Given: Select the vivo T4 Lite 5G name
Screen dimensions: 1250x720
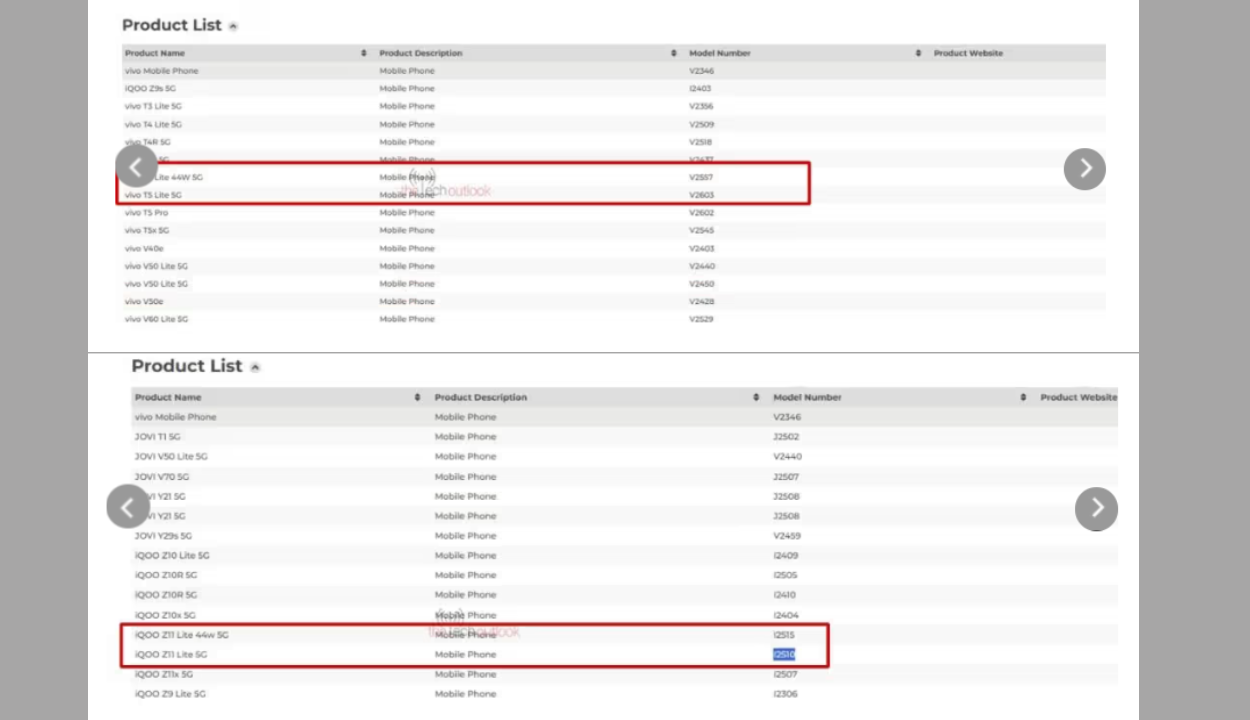Looking at the screenshot, I should 153,125.
